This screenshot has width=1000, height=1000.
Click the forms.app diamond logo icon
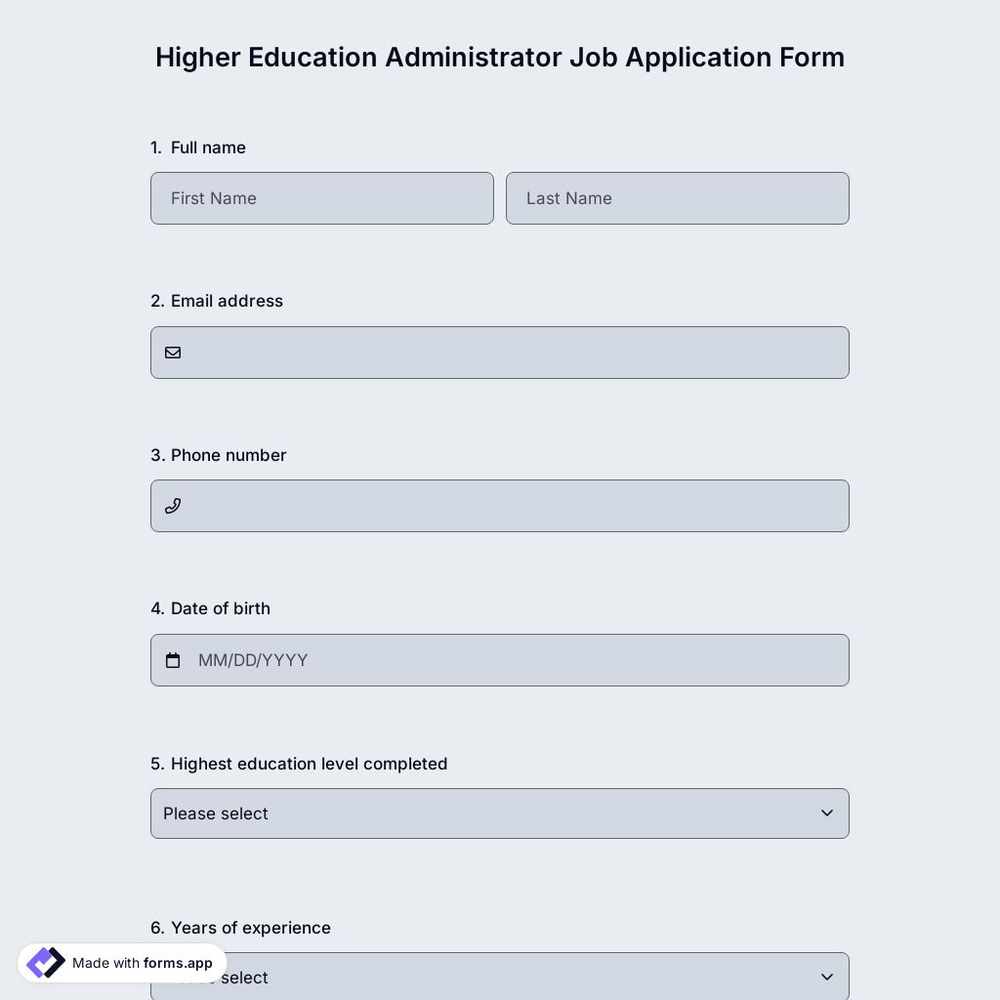(44, 961)
